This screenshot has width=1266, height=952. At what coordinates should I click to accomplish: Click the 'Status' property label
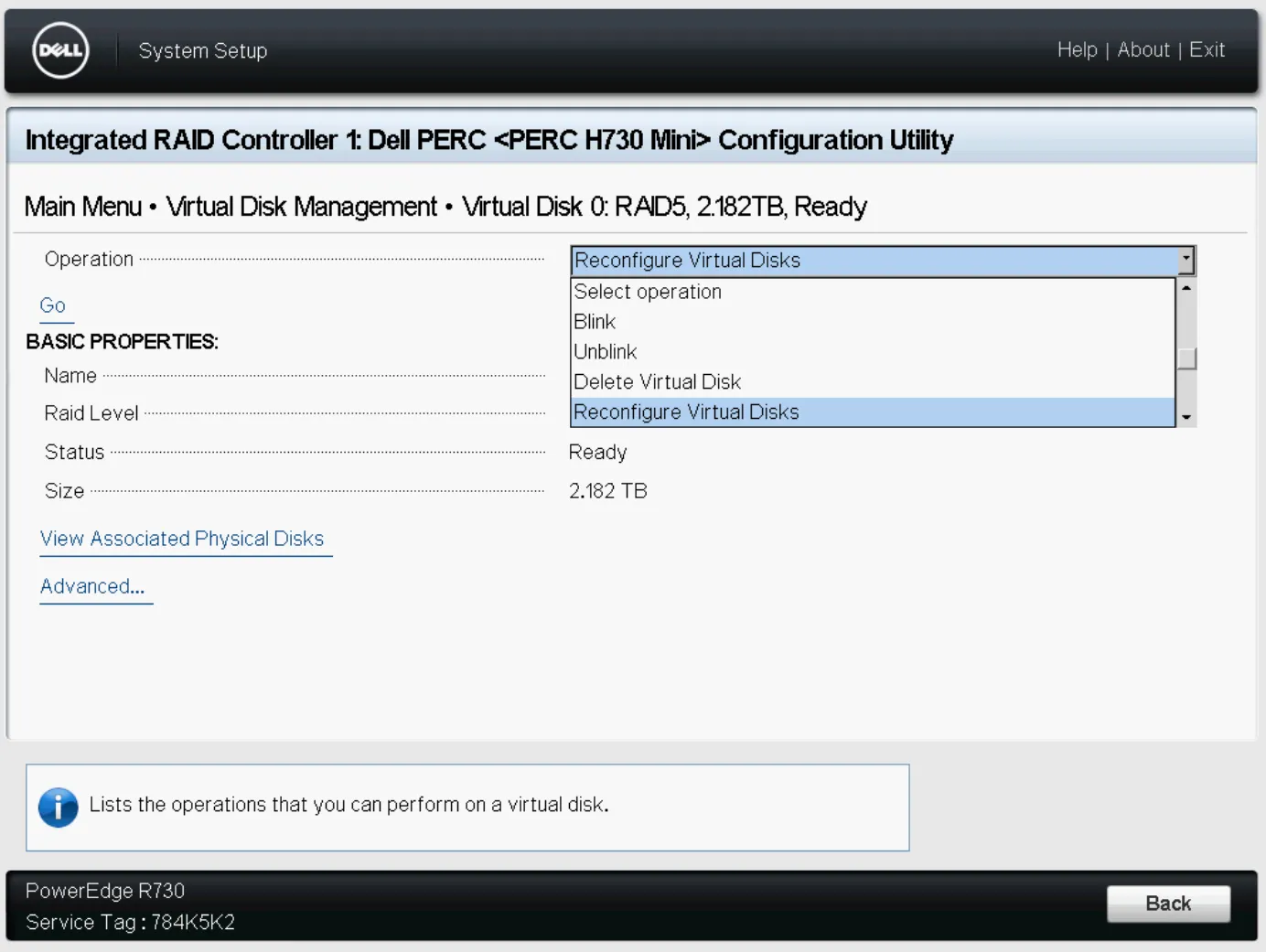click(74, 453)
